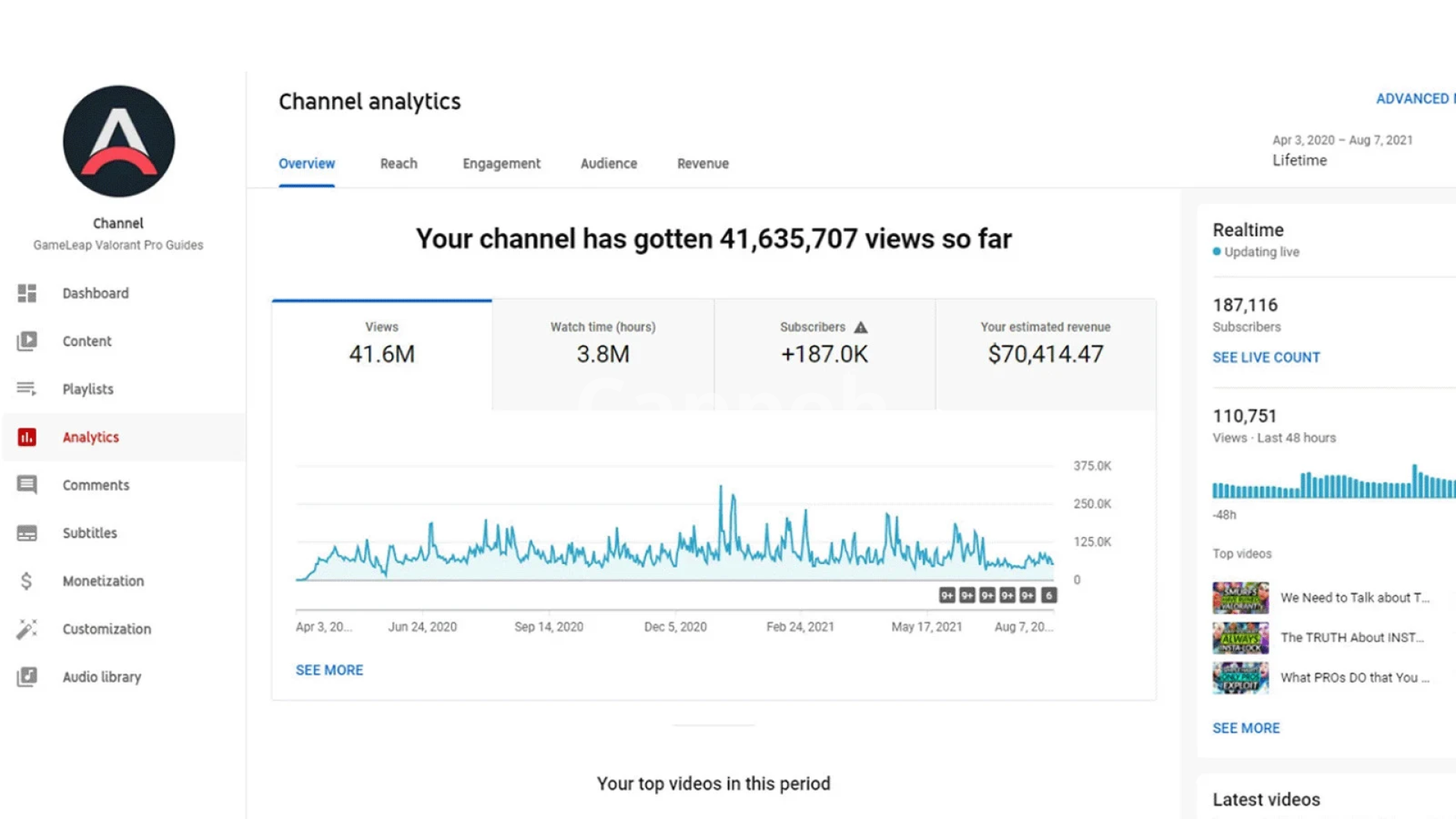1456x819 pixels.
Task: Open the Comments speech bubble icon
Action: point(27,485)
